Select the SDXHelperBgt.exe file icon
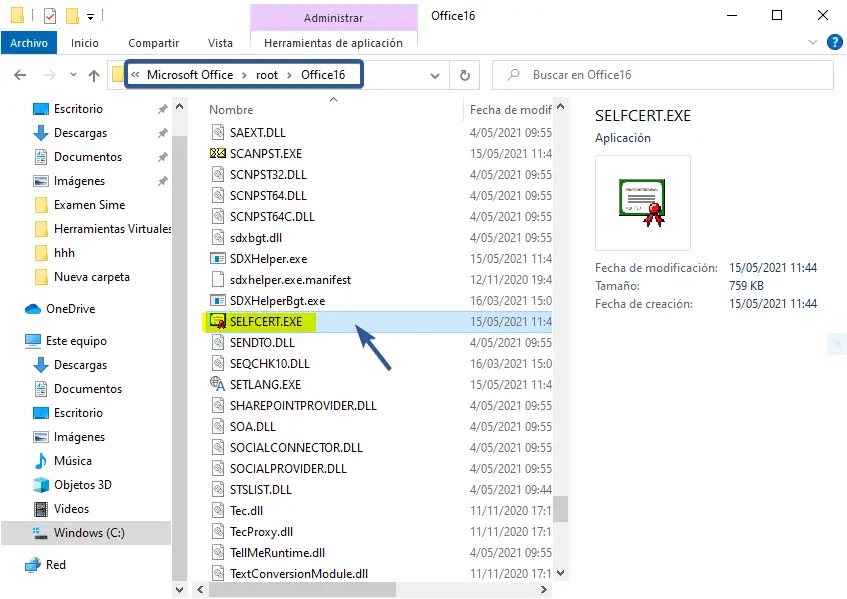 (x=218, y=301)
